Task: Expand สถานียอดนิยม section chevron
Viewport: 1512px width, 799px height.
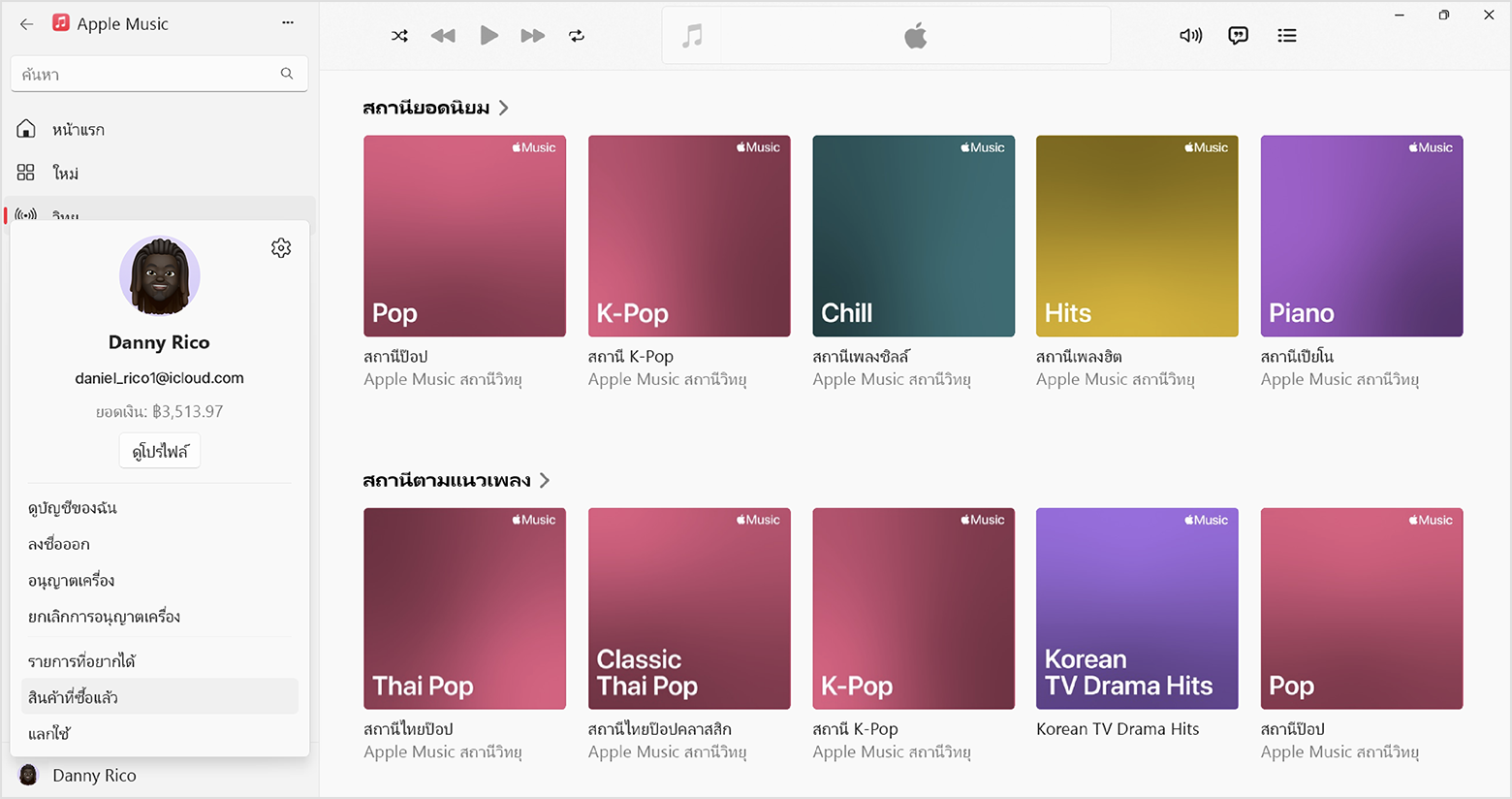Action: click(504, 109)
